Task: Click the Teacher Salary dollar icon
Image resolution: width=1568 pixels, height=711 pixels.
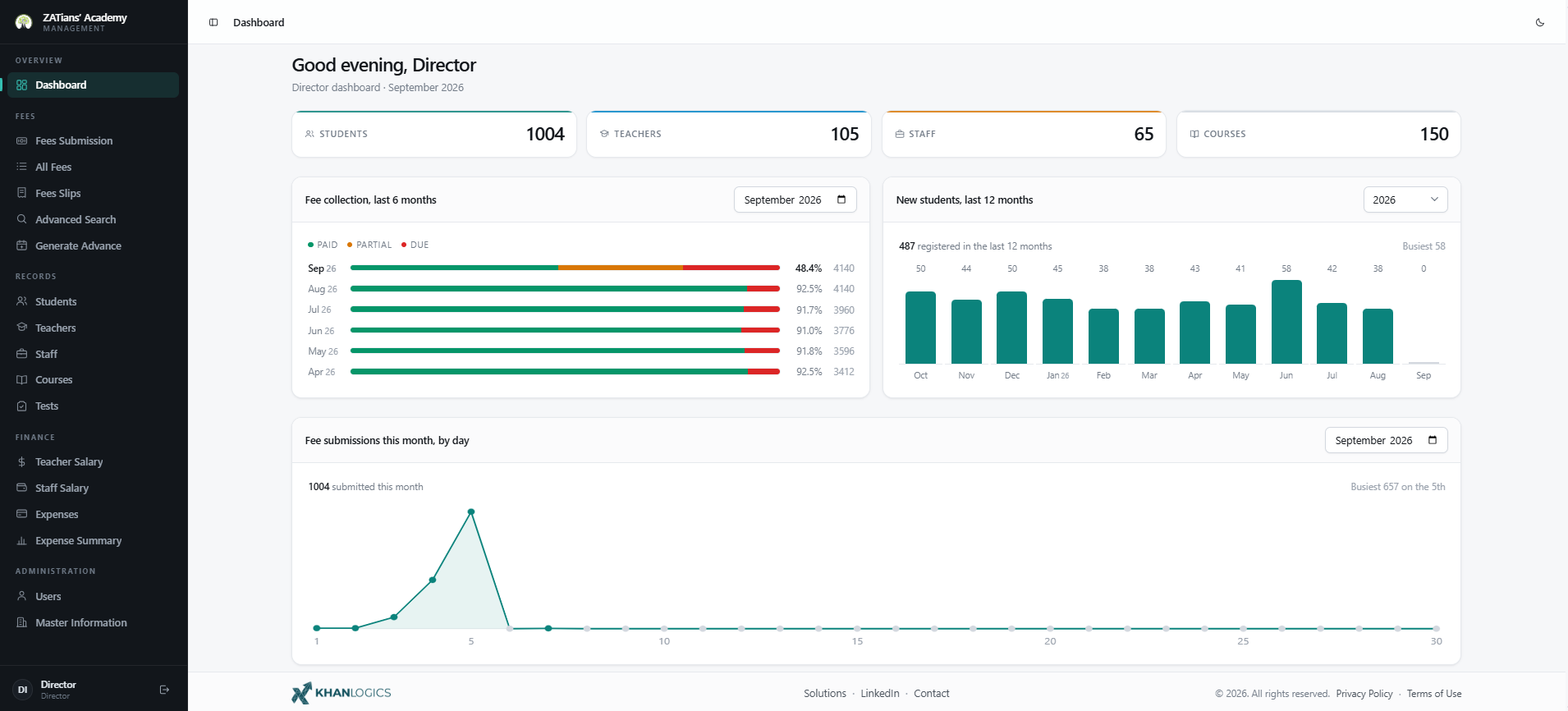Action: coord(22,461)
